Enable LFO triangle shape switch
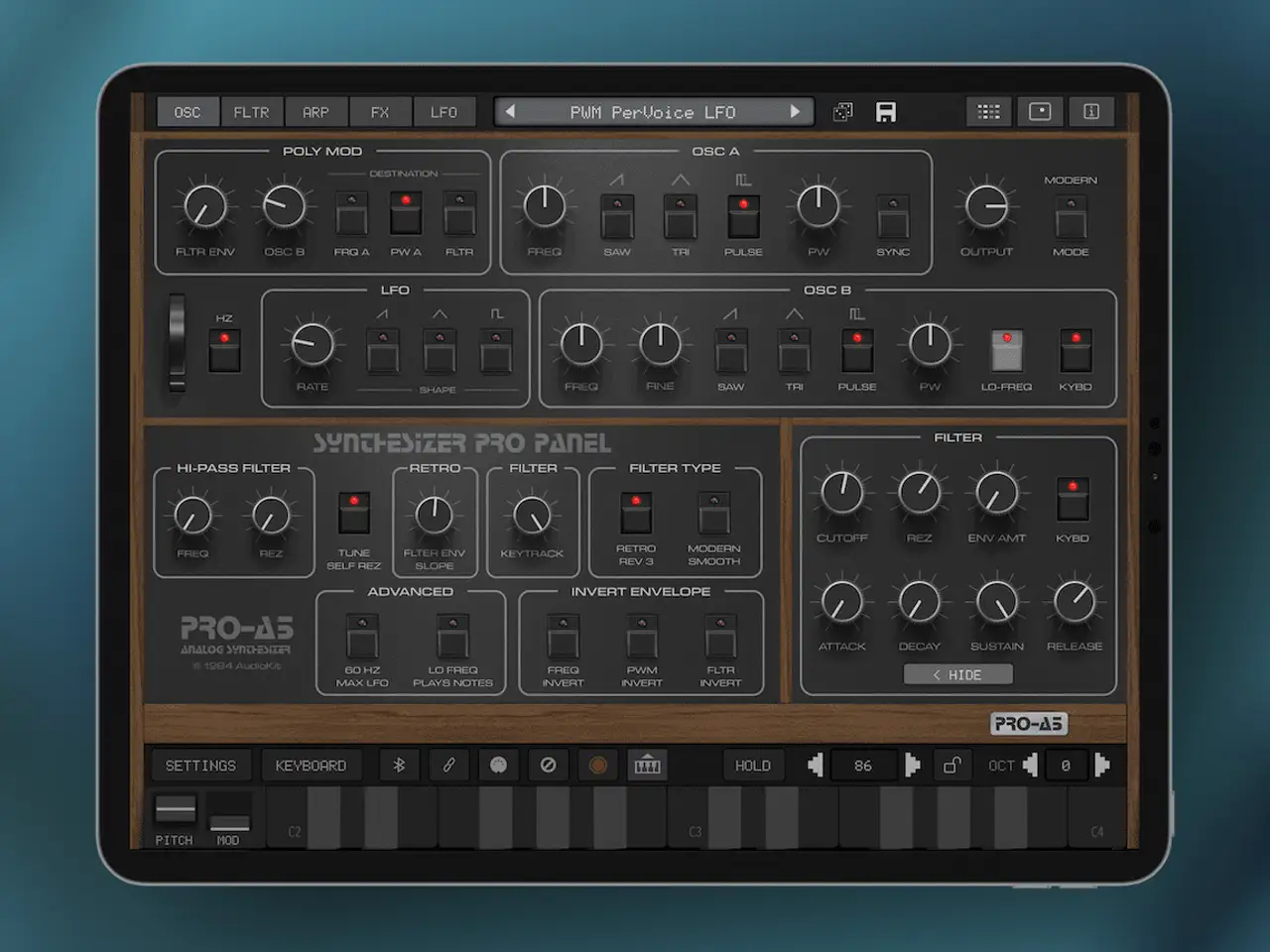The image size is (1270, 952). click(x=440, y=351)
